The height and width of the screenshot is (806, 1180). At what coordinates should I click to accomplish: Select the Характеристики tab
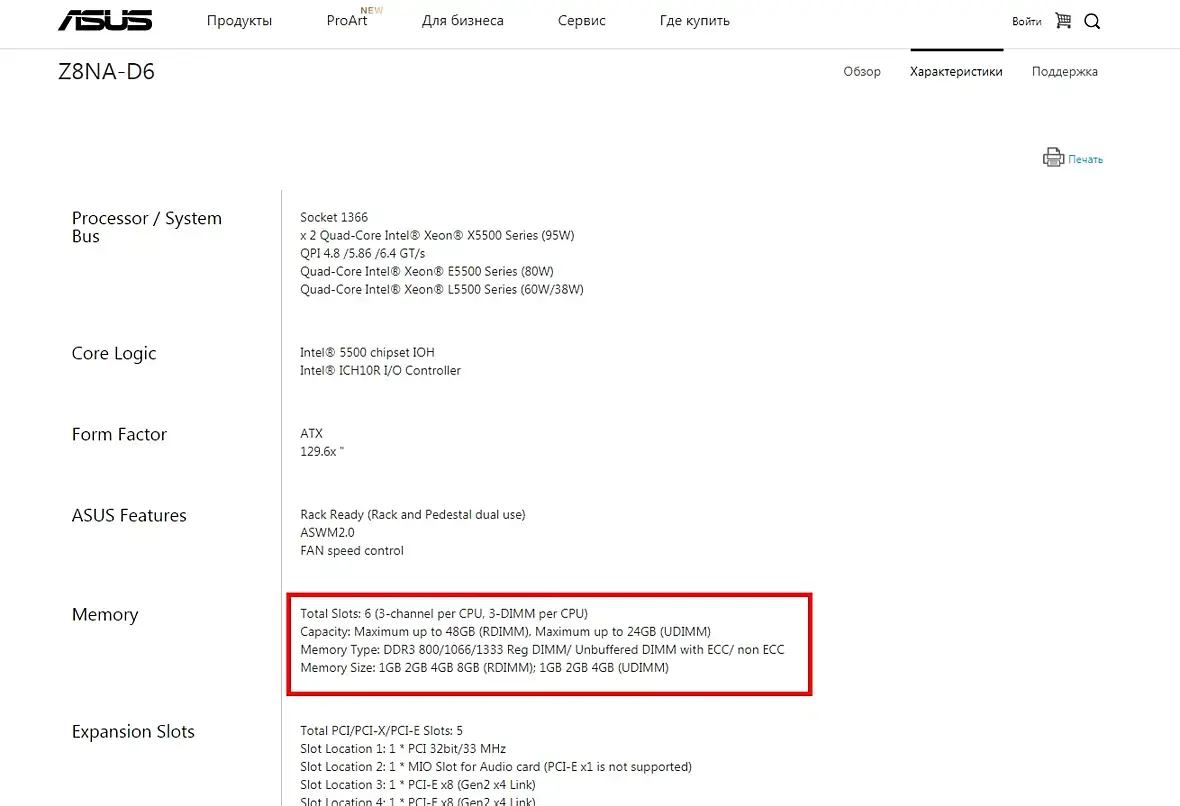click(956, 71)
